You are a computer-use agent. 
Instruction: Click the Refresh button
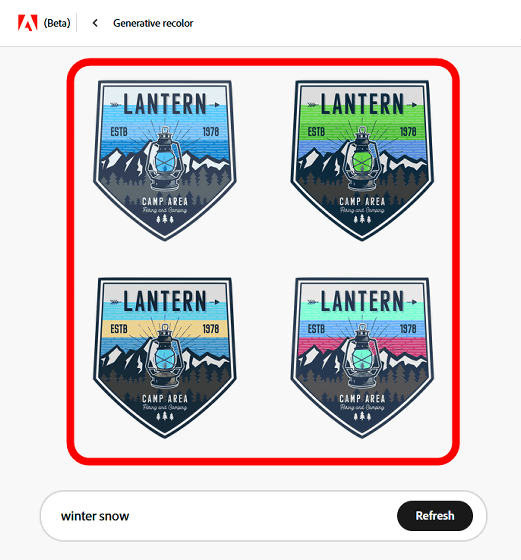pos(435,516)
